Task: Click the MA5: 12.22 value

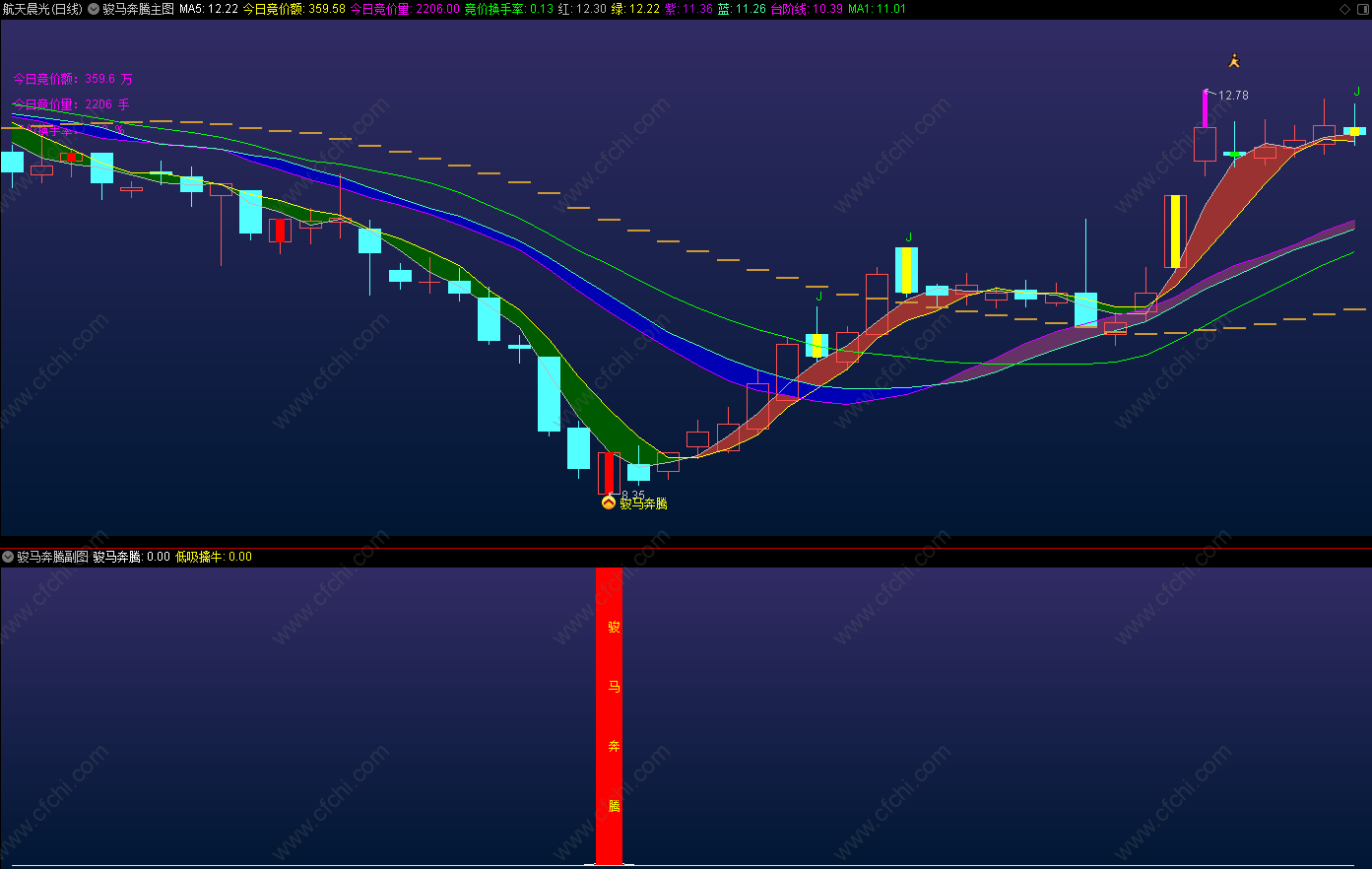Action: [x=209, y=9]
